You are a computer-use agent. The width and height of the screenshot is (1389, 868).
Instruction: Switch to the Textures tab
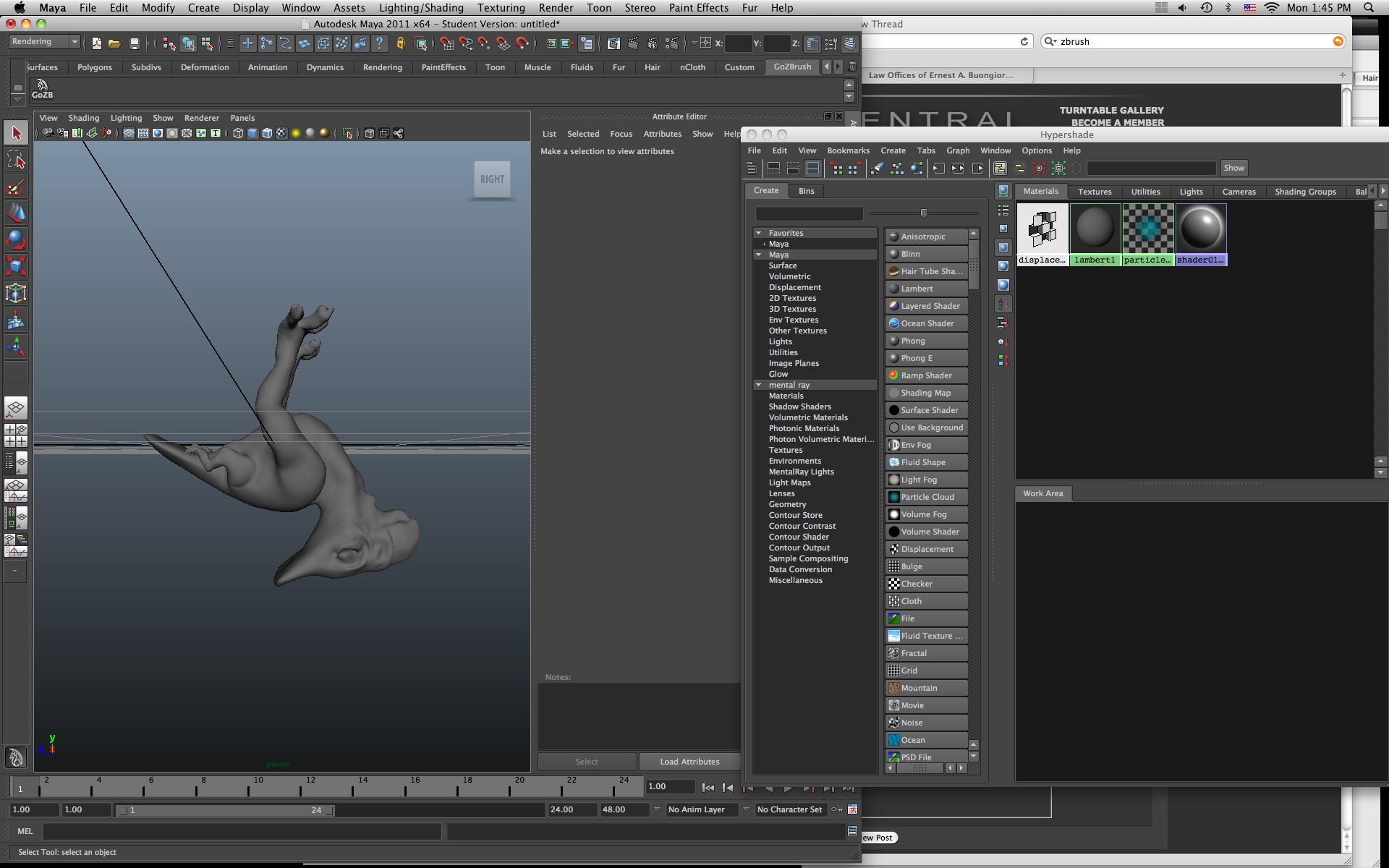(1094, 192)
